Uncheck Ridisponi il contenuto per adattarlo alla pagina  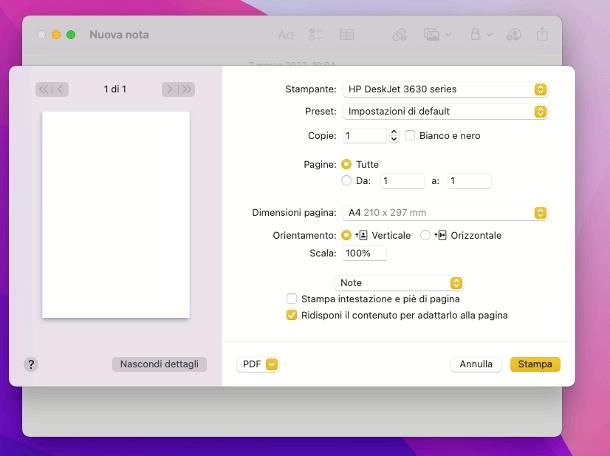coord(291,315)
